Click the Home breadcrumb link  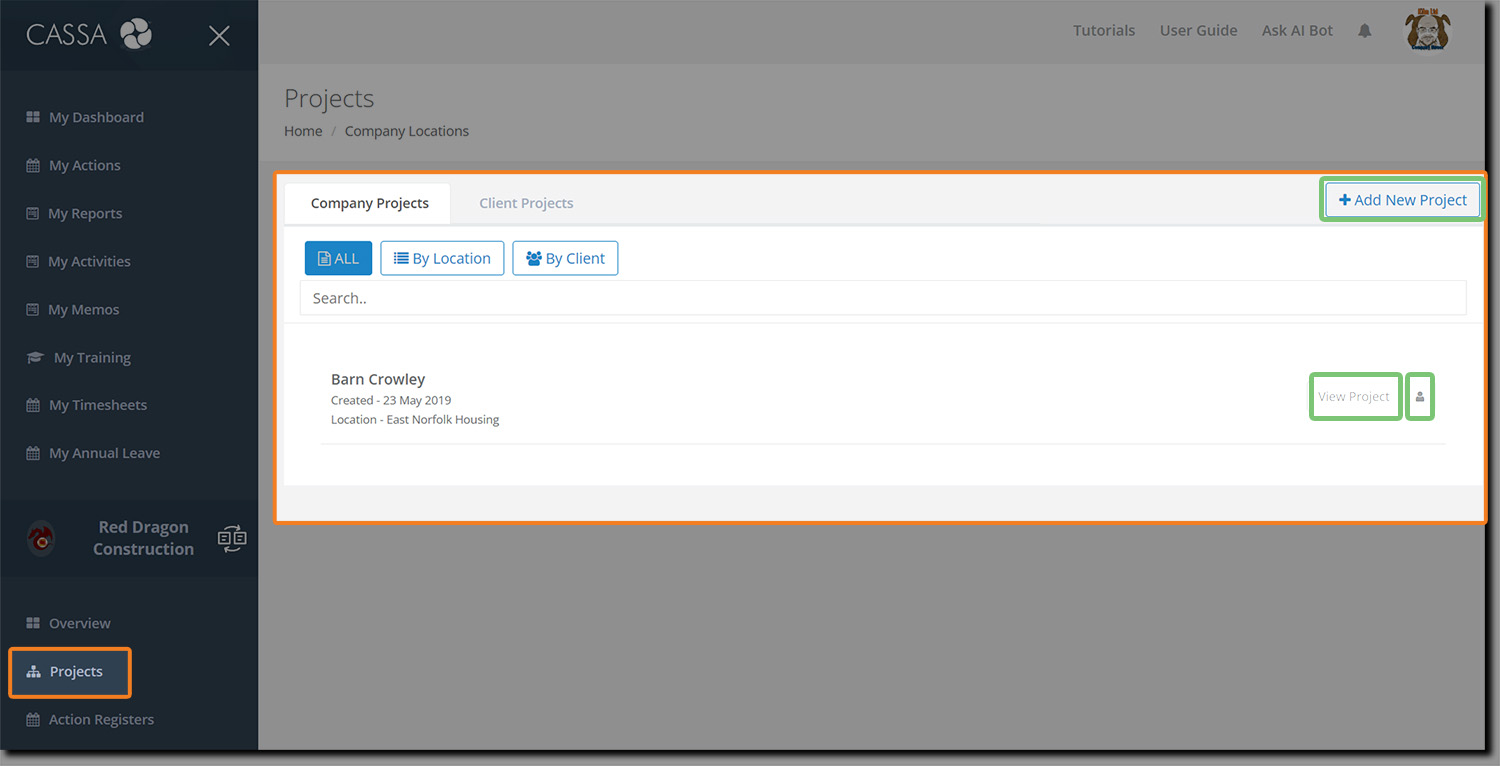point(303,131)
